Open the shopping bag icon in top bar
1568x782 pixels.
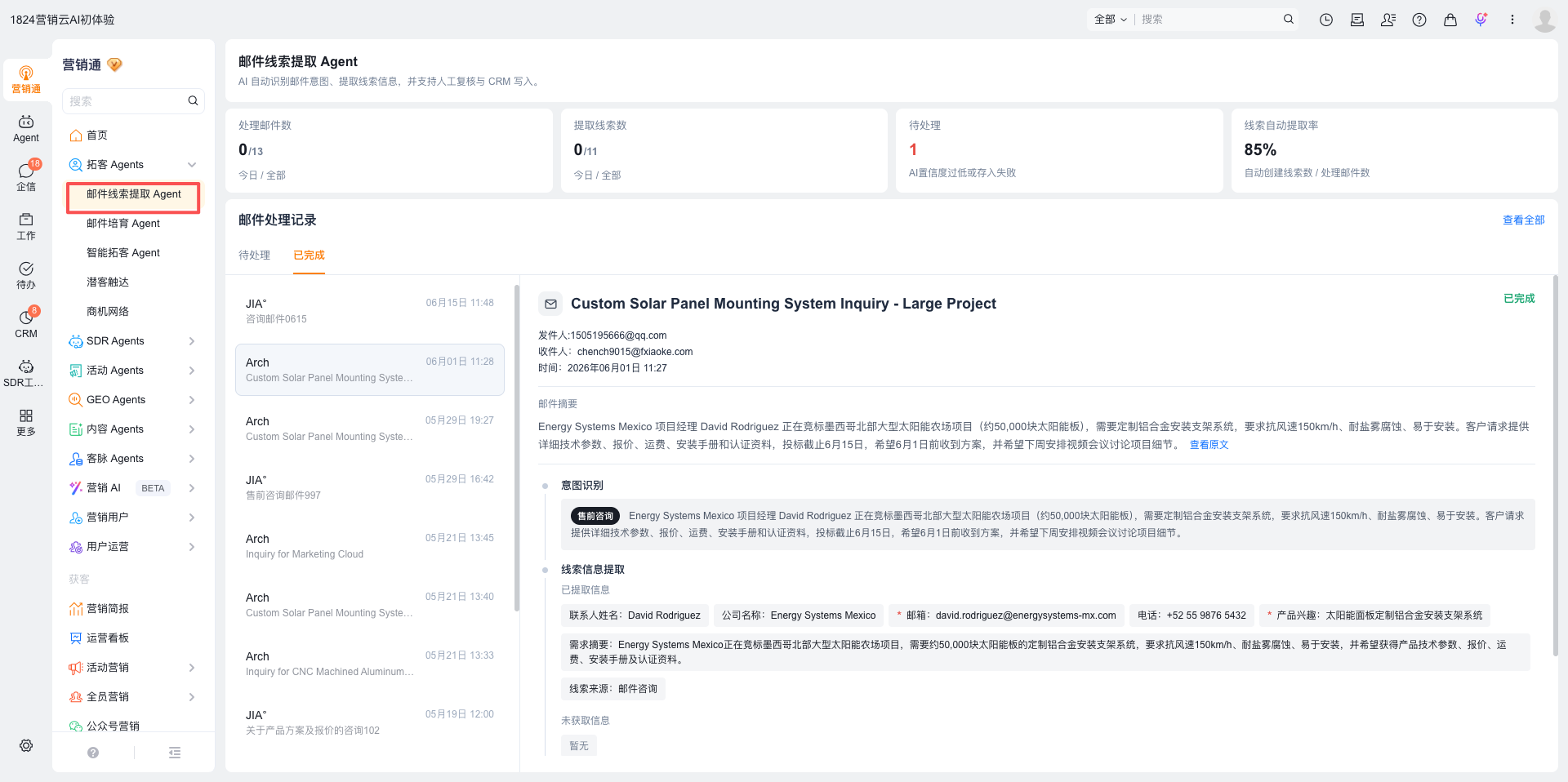tap(1450, 20)
